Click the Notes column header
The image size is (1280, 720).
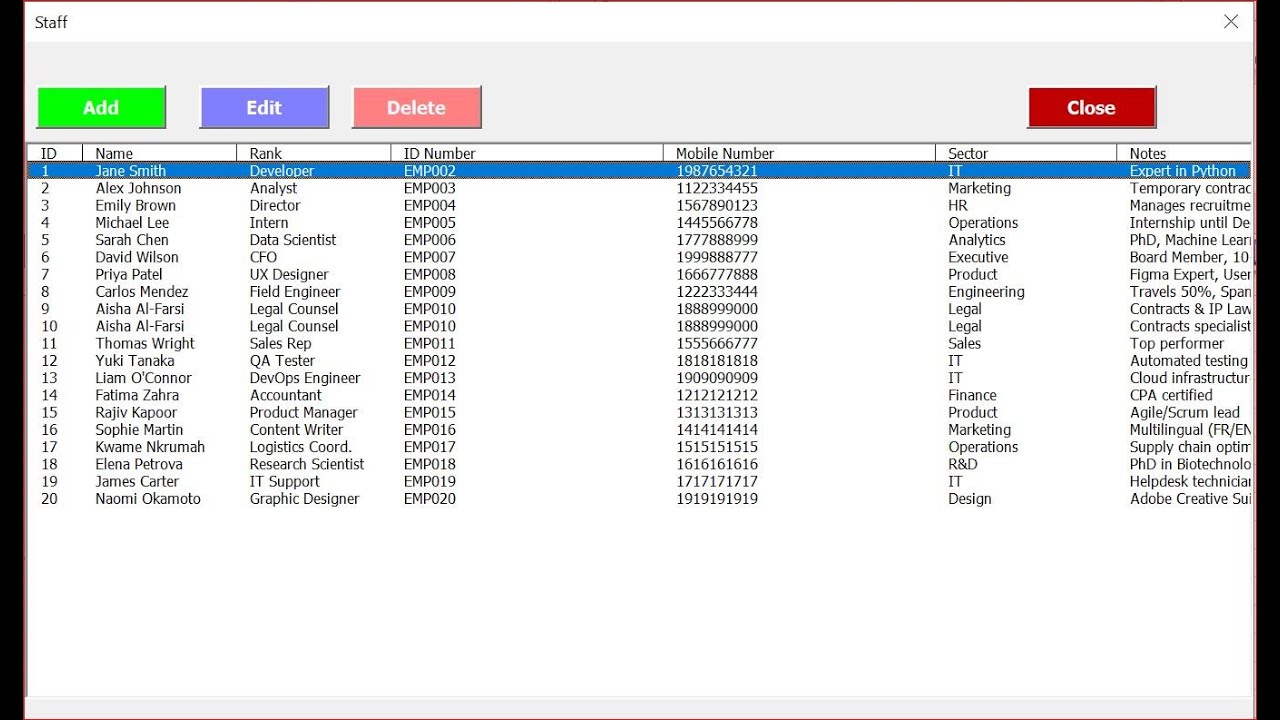(1184, 153)
